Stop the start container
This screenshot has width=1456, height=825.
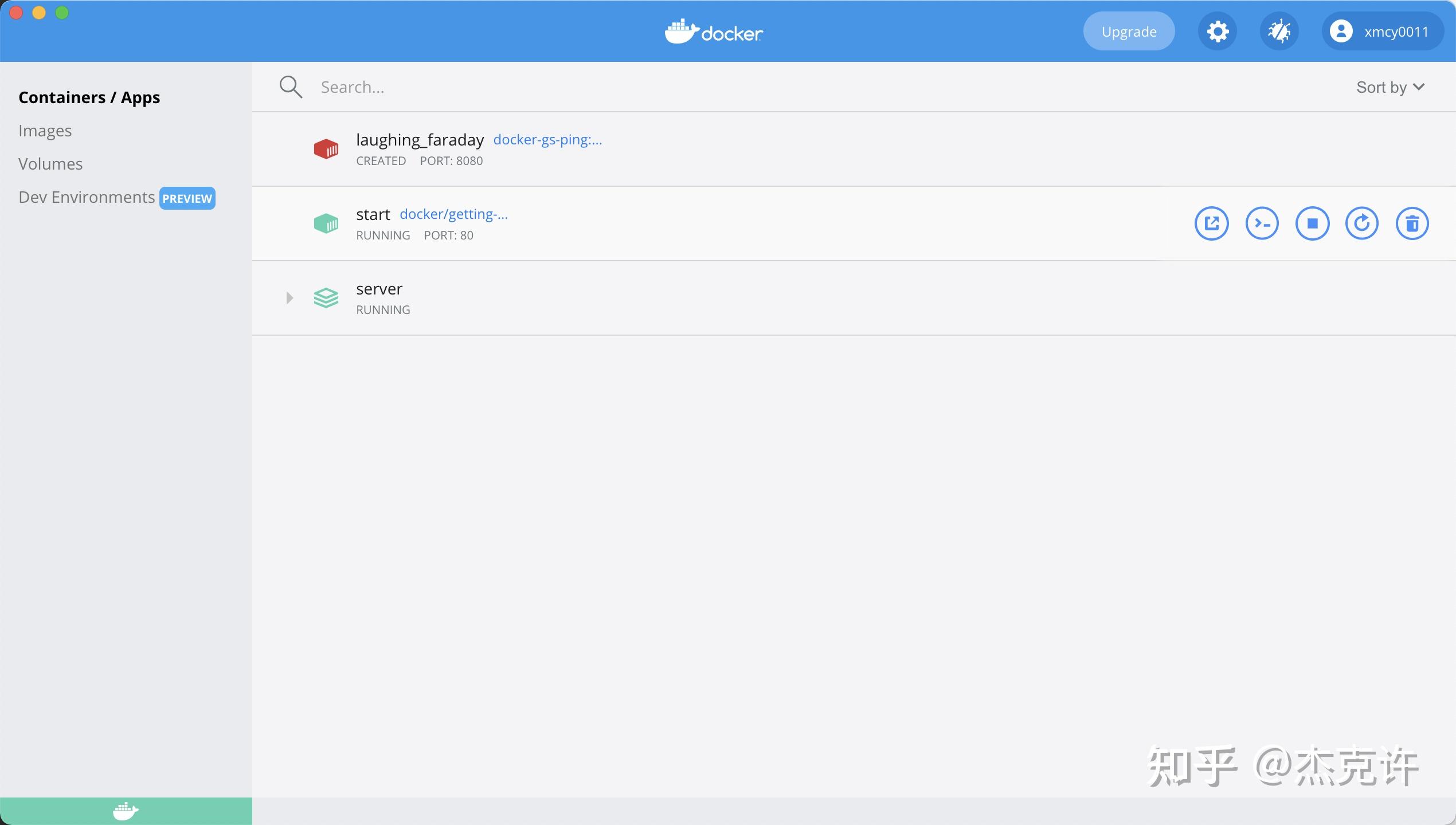(x=1312, y=223)
